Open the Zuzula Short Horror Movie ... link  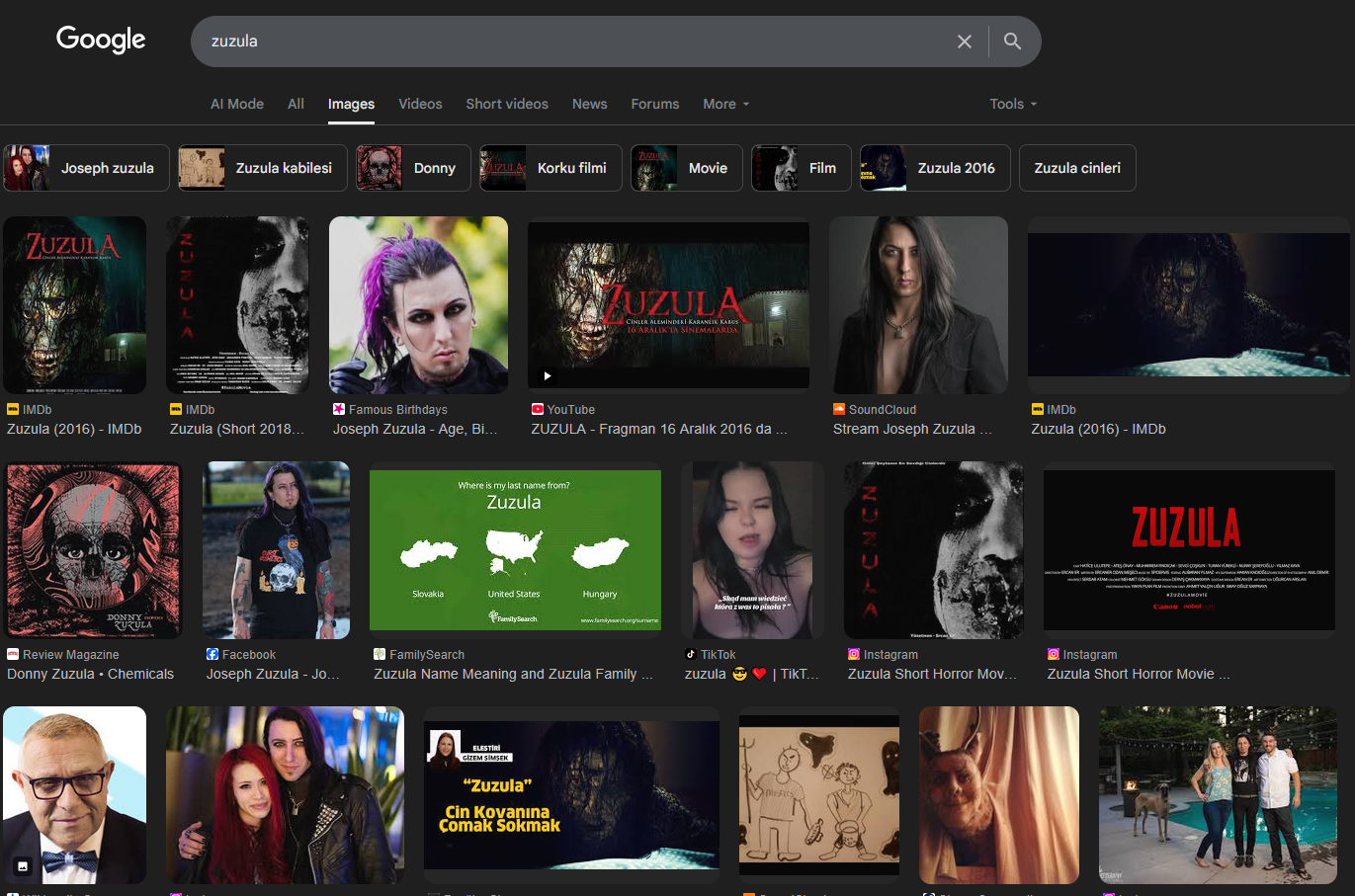coord(1139,674)
